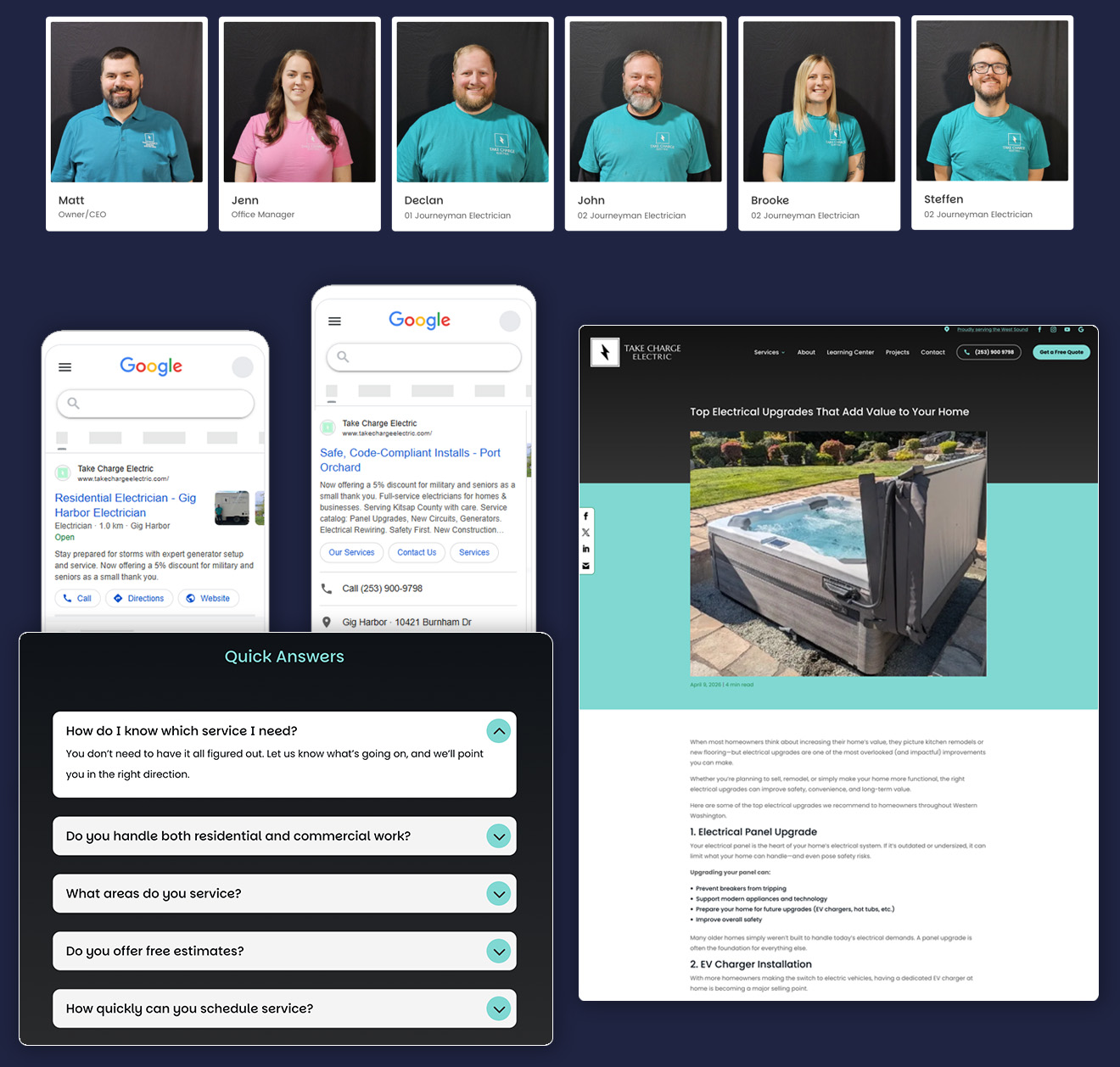Screen dimensions: 1120x1067
Task: Collapse the 'How do I know which service I need?' answer
Action: 499,731
